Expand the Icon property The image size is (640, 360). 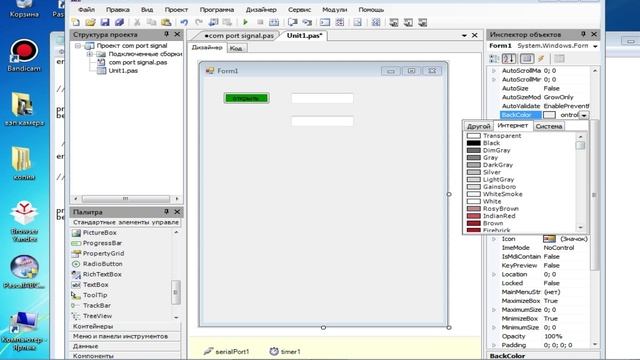(x=494, y=239)
